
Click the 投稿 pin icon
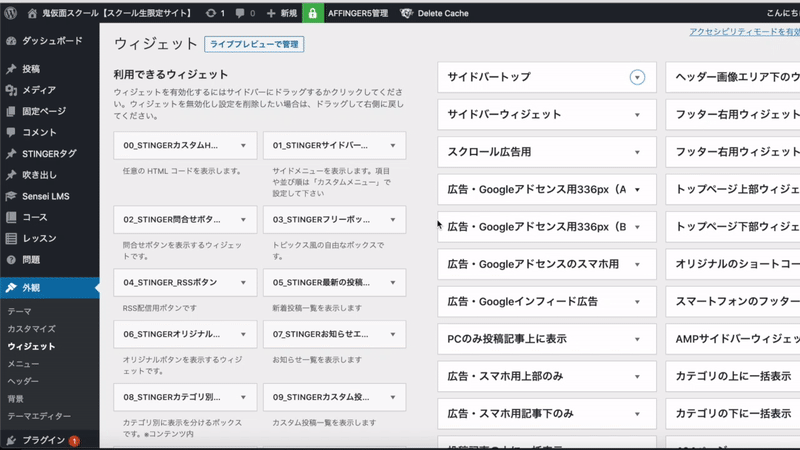click(11, 69)
